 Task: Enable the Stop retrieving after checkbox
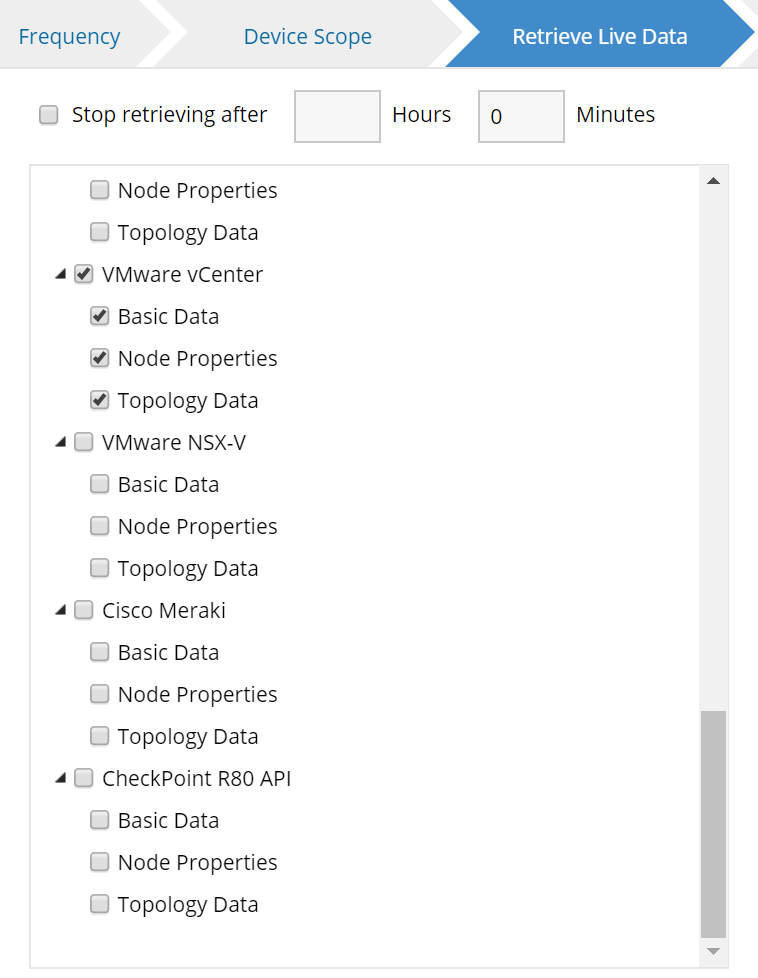49,115
